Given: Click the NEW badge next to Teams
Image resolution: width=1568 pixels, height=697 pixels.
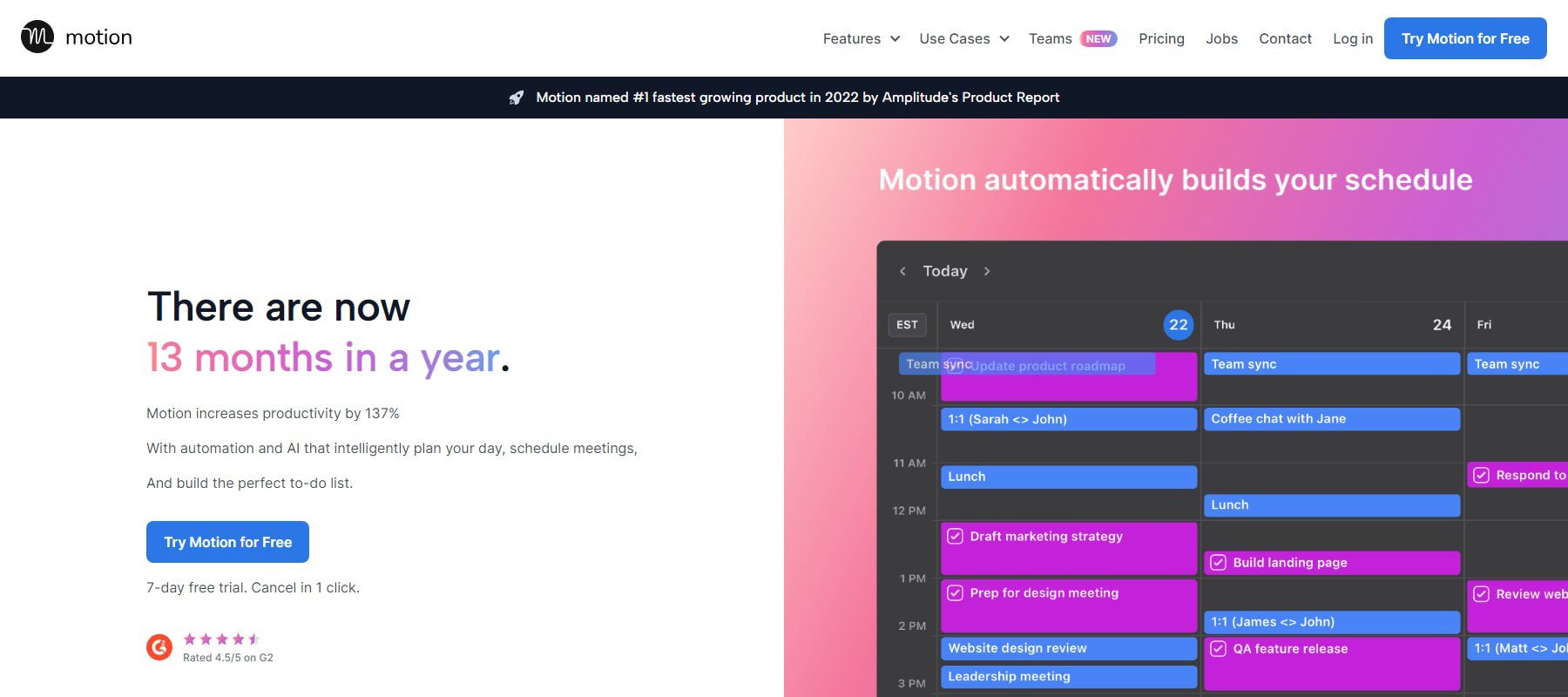Looking at the screenshot, I should [1098, 38].
